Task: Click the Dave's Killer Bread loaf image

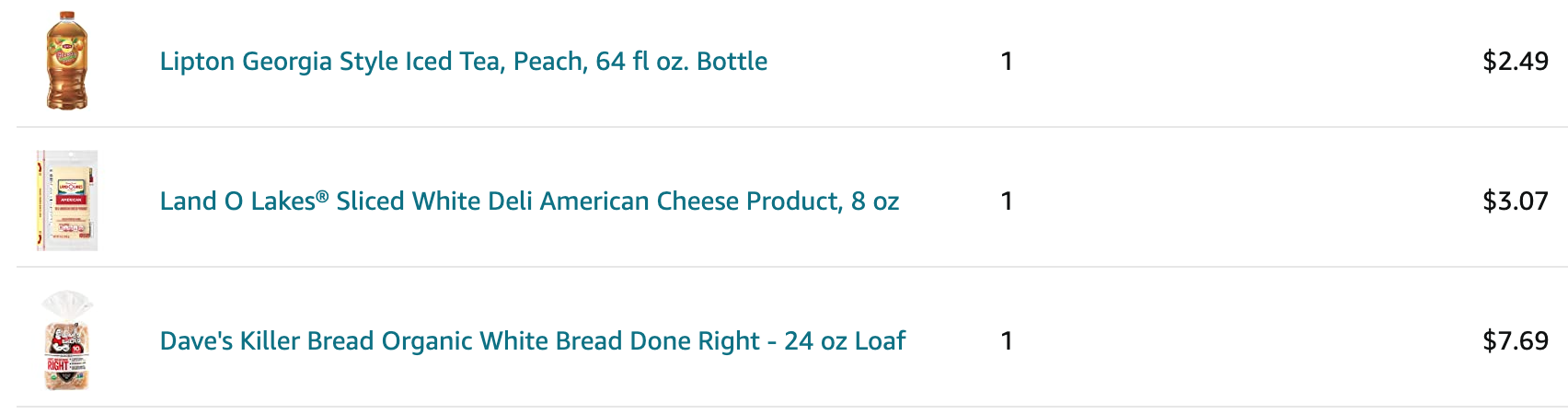Action: click(x=67, y=340)
